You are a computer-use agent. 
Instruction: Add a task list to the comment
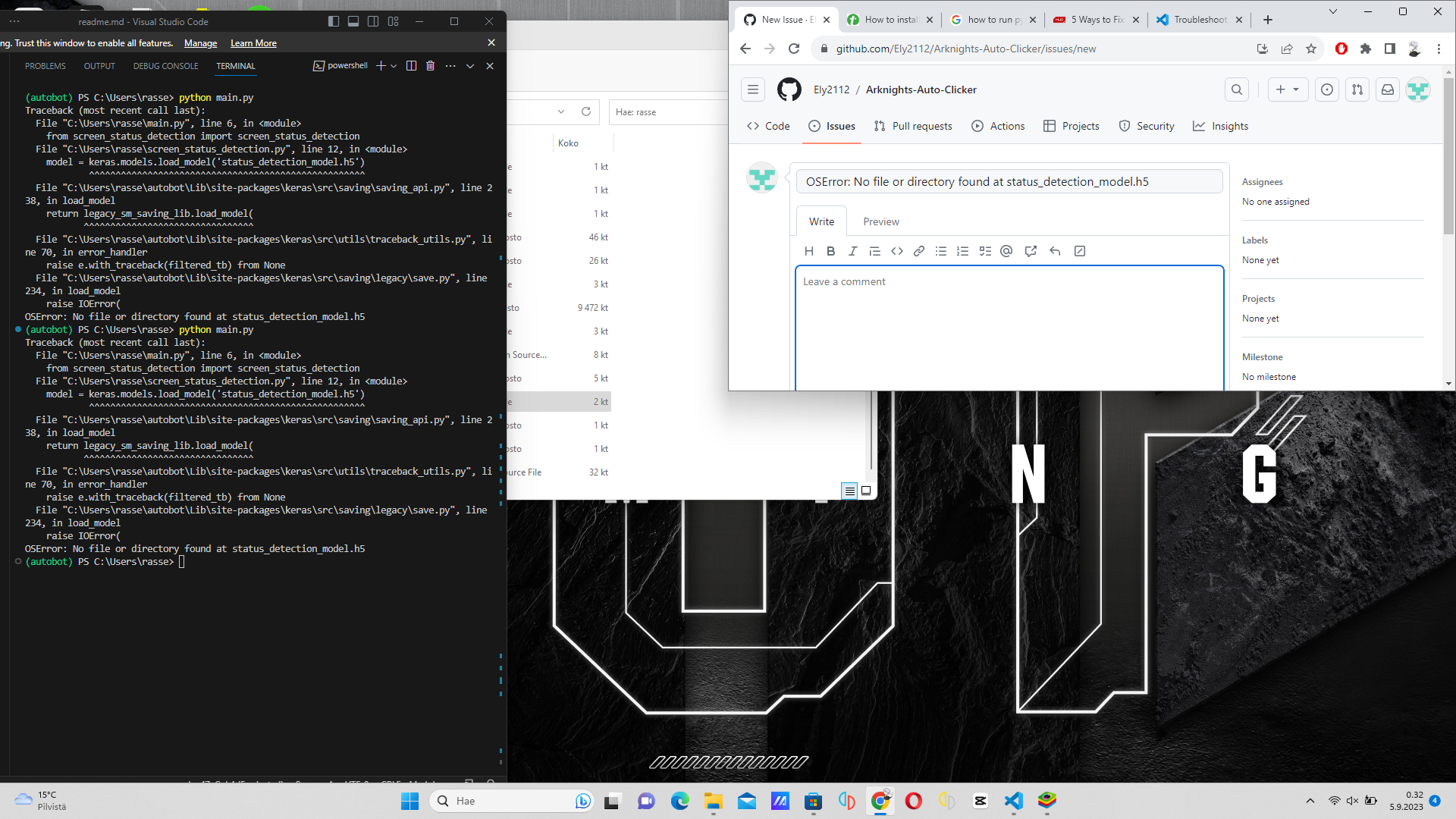point(985,251)
